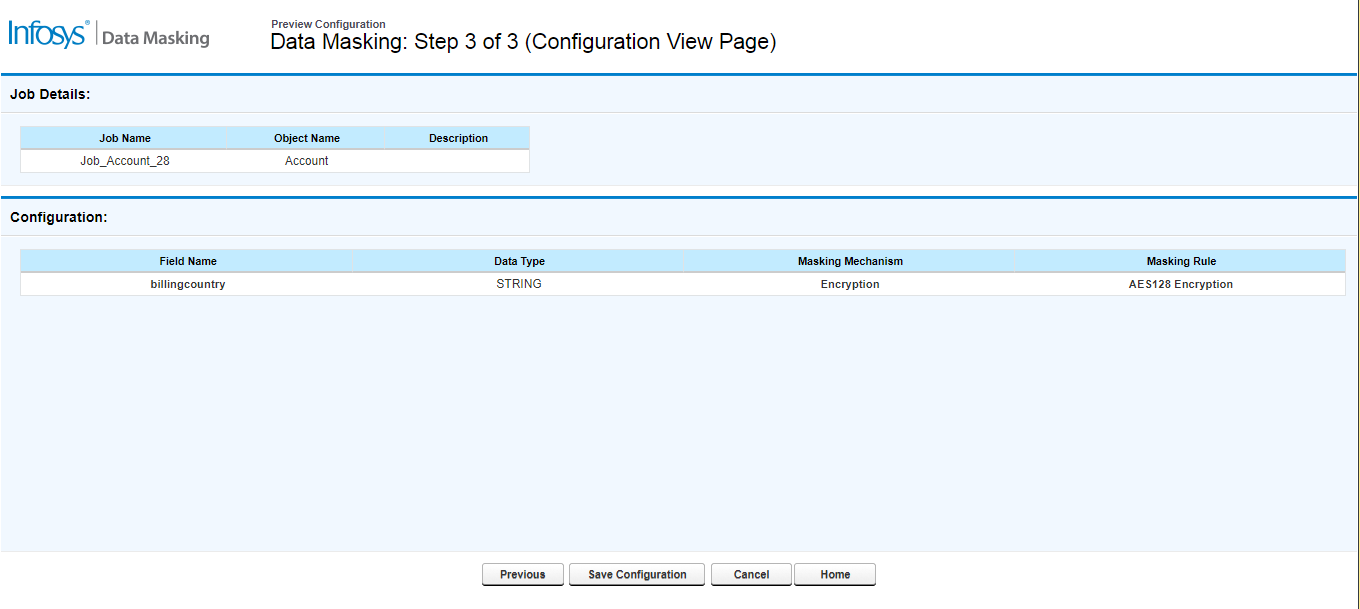1360x609 pixels.
Task: Select the Encryption masking mechanism entry
Action: pos(849,283)
